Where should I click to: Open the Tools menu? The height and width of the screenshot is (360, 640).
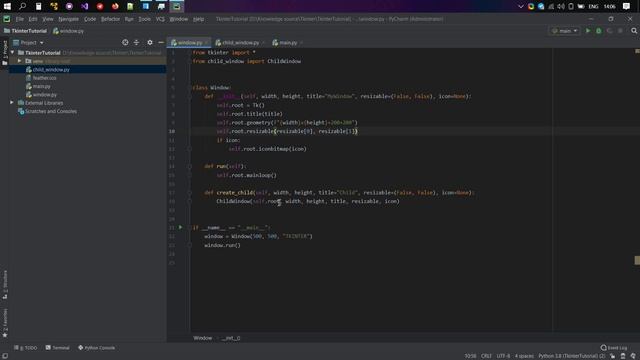pyautogui.click(x=144, y=19)
